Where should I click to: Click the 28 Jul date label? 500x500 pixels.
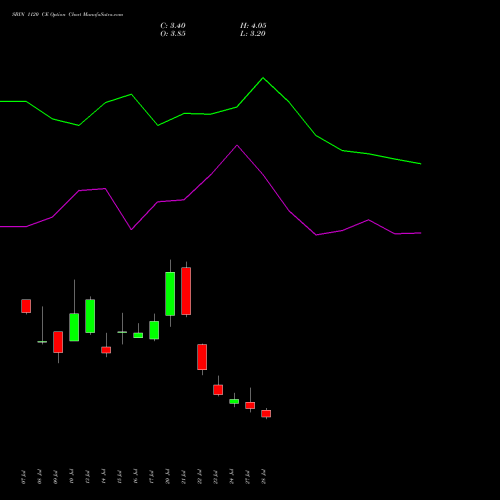(x=264, y=477)
